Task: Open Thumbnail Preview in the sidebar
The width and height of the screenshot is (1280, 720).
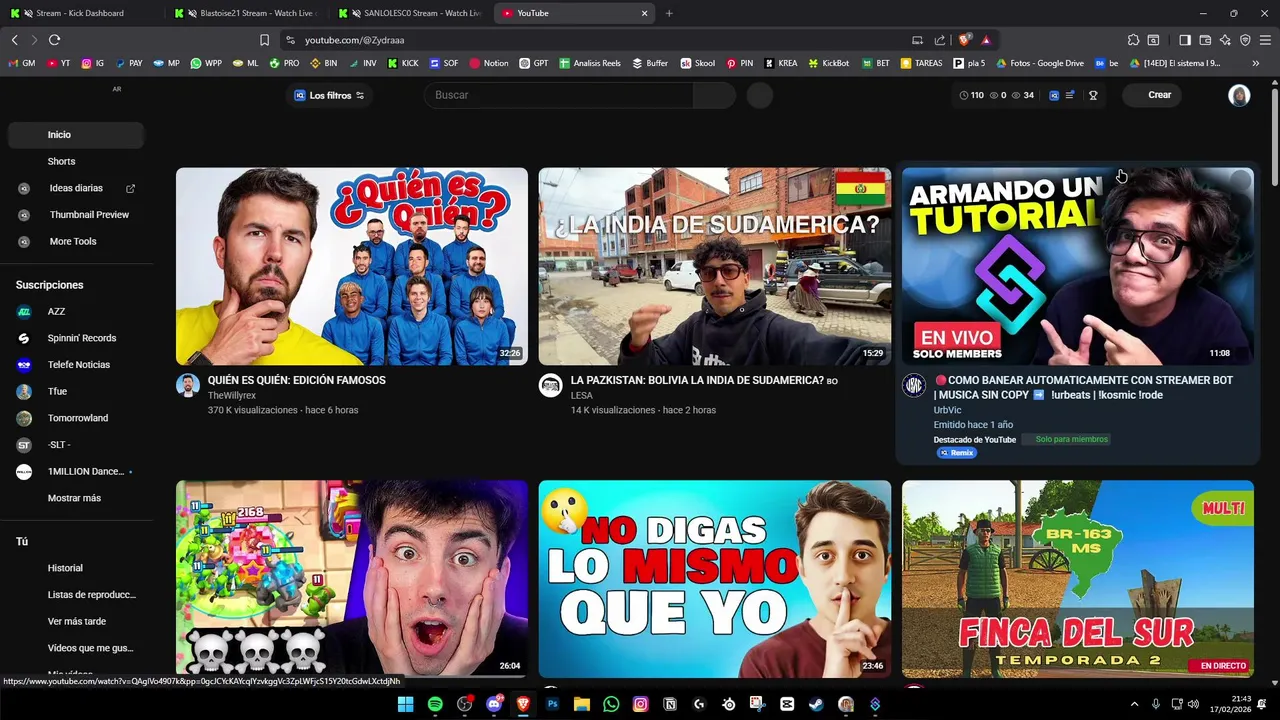Action: click(76, 215)
